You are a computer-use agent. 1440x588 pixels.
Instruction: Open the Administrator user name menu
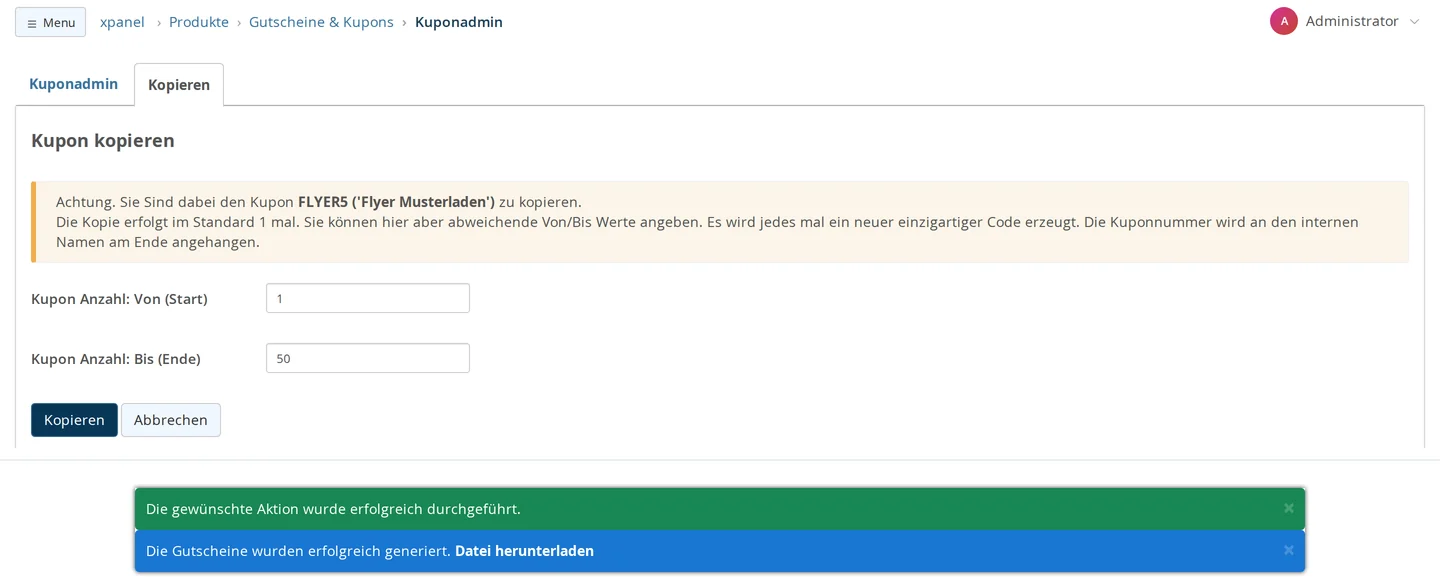click(x=1352, y=21)
